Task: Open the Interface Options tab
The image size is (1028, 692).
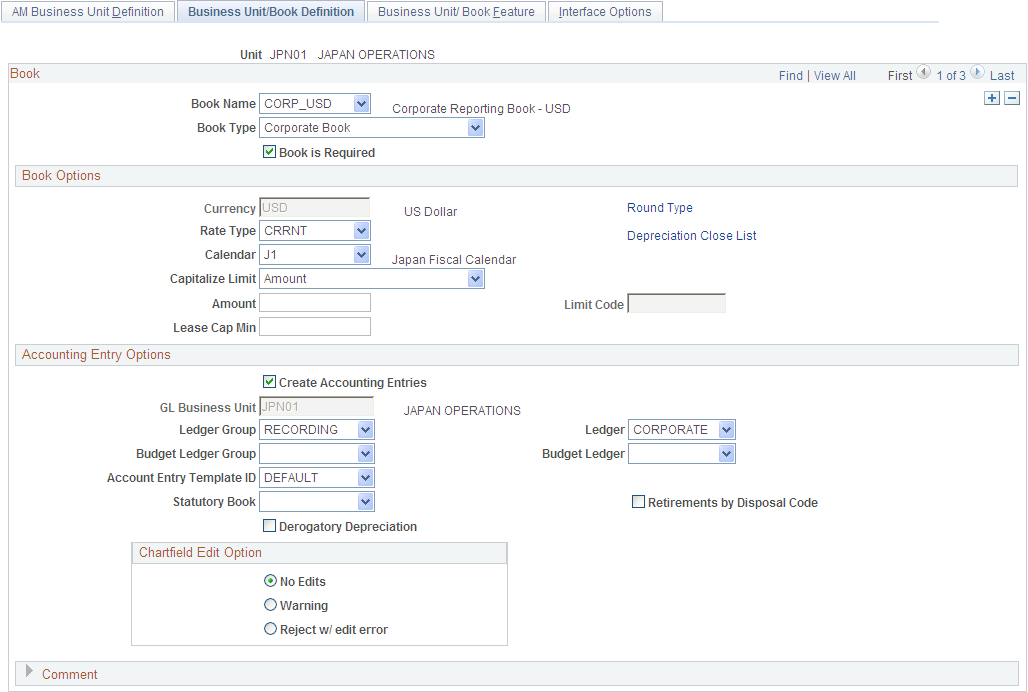Action: tap(605, 12)
